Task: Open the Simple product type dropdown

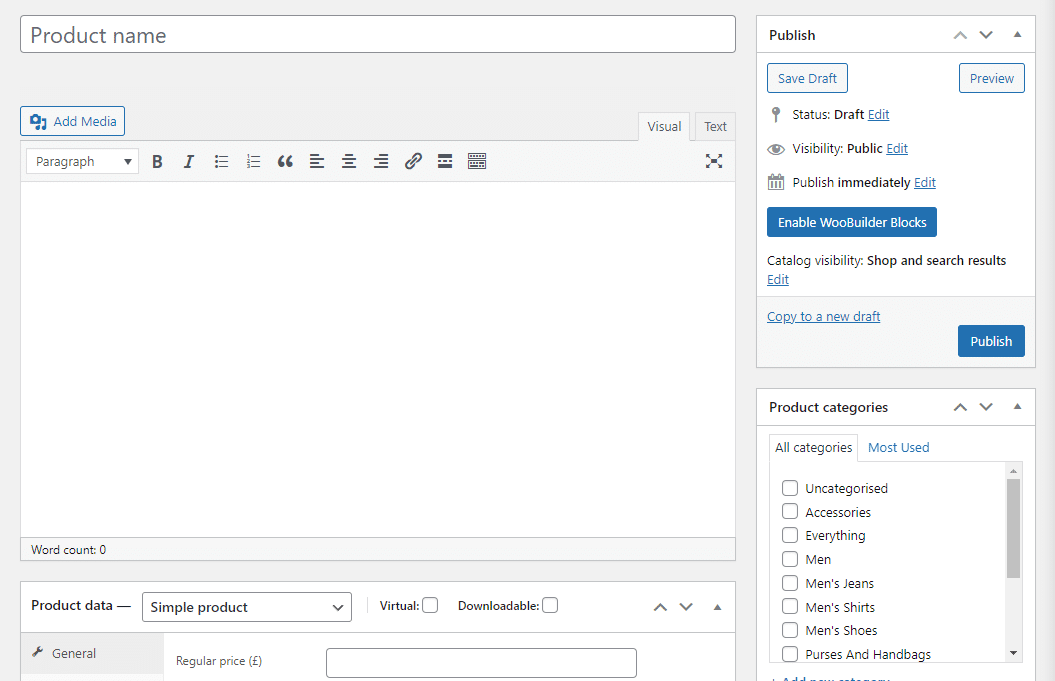Action: coord(247,607)
